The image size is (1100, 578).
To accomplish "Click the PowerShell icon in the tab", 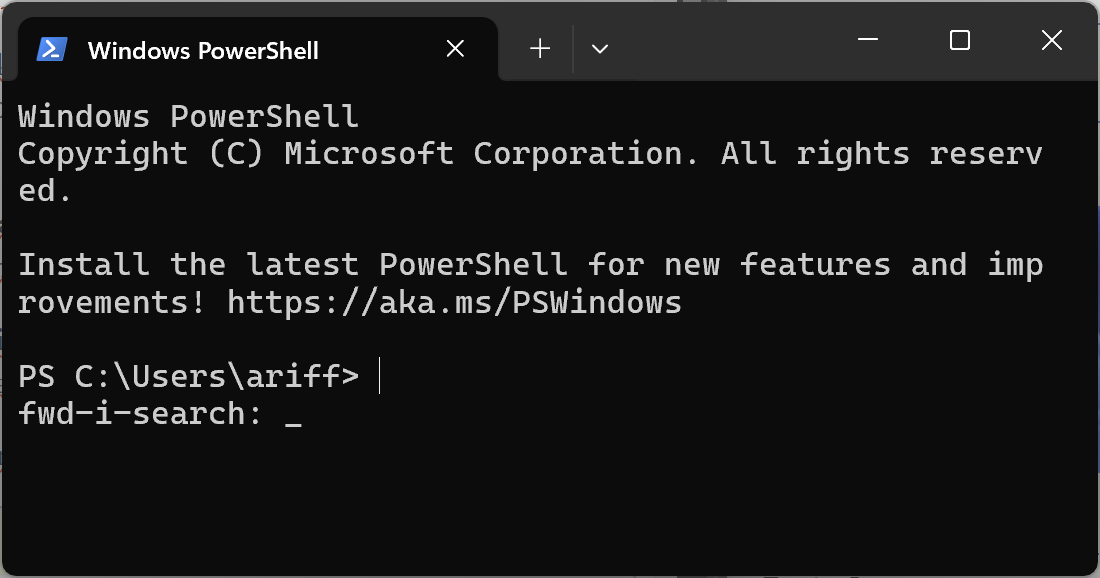I will 52,50.
